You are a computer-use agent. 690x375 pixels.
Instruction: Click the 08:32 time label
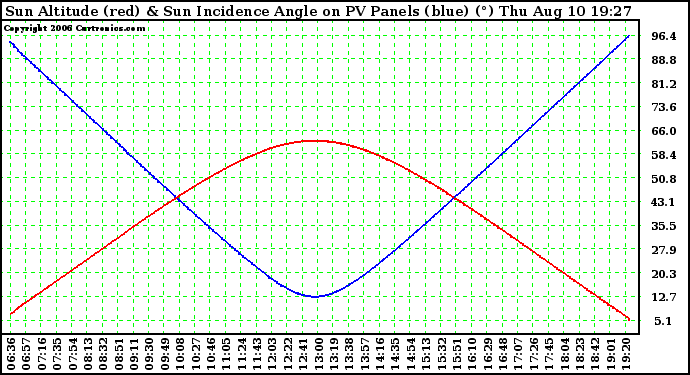coord(103,354)
